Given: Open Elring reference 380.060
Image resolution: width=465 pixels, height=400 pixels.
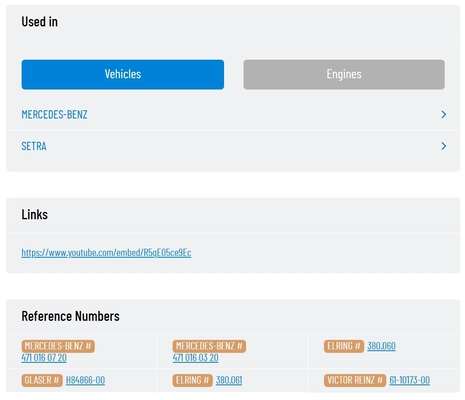Looking at the screenshot, I should [381, 346].
